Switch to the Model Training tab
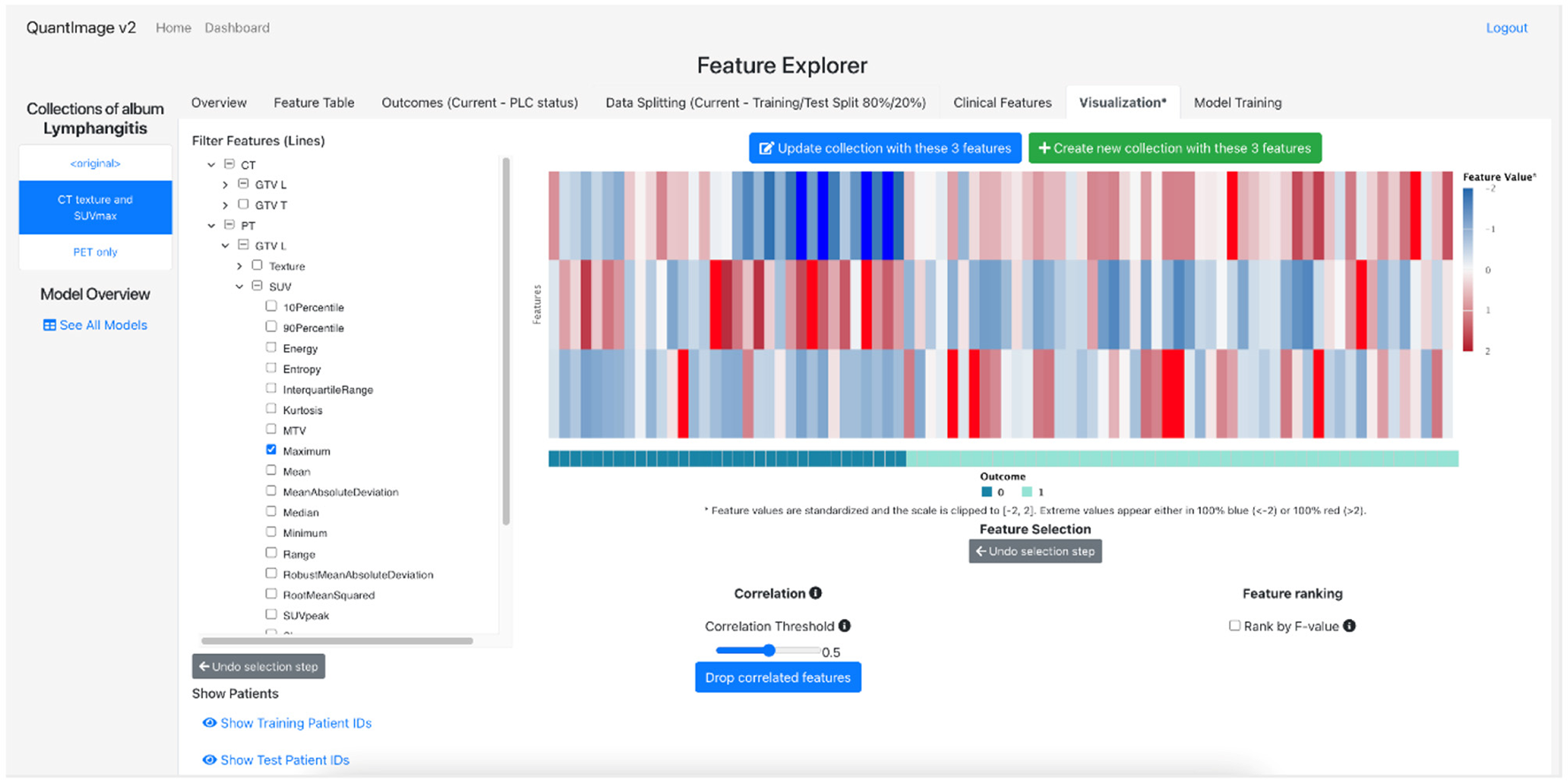Screen dimensions: 1568x783 click(1237, 103)
